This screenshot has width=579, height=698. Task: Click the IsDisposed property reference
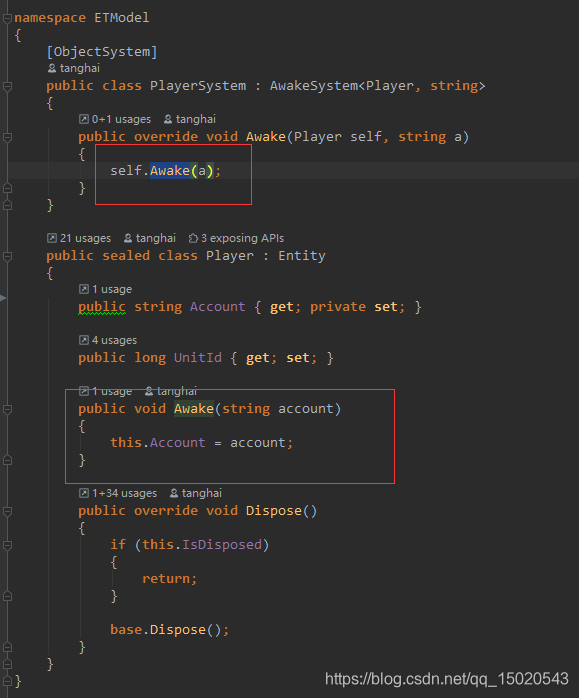click(x=222, y=545)
